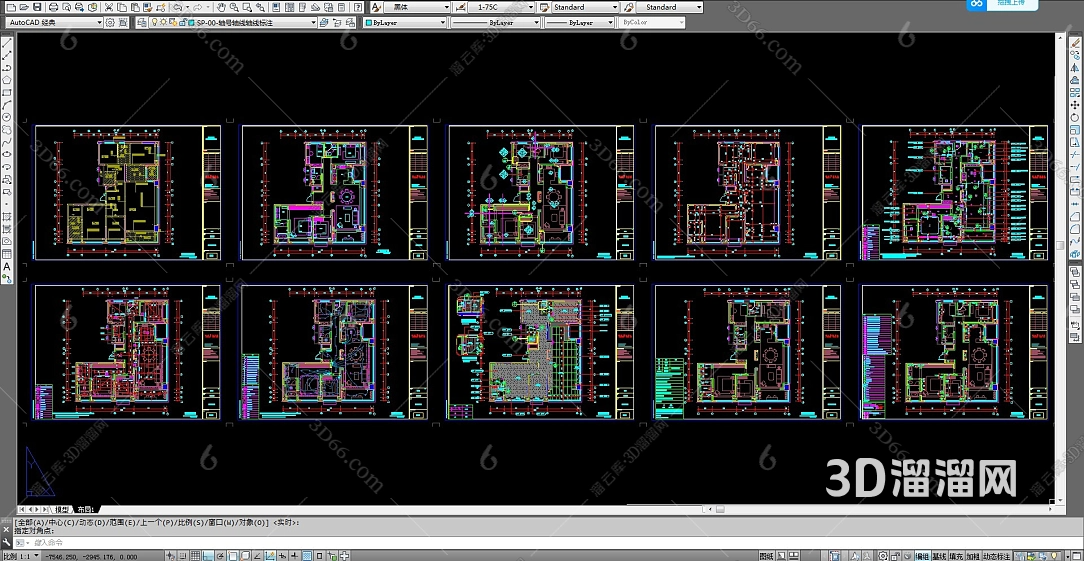Expand the AutoCAD 经典 workspace dropdown
This screenshot has width=1084, height=561.
(x=54, y=23)
